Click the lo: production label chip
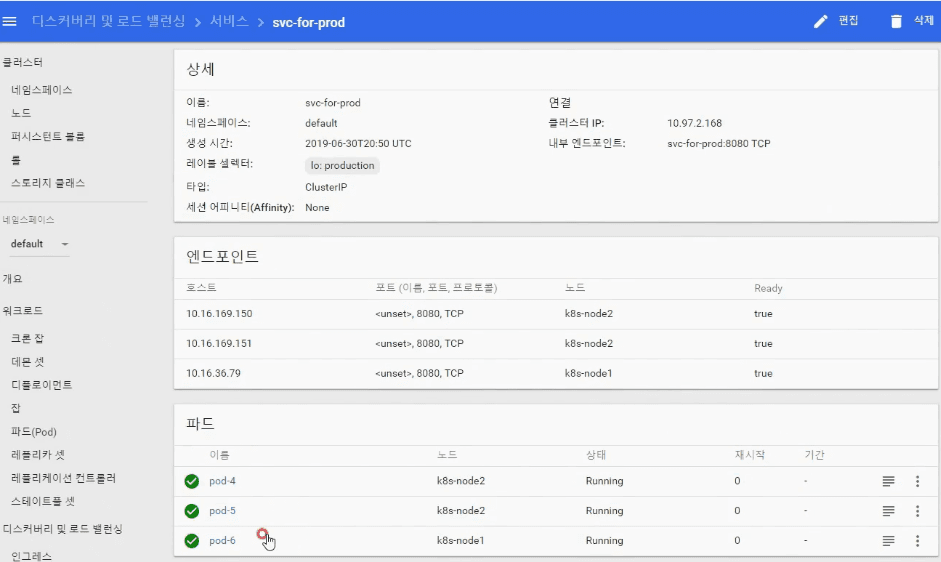This screenshot has height=562, width=941. 342,165
